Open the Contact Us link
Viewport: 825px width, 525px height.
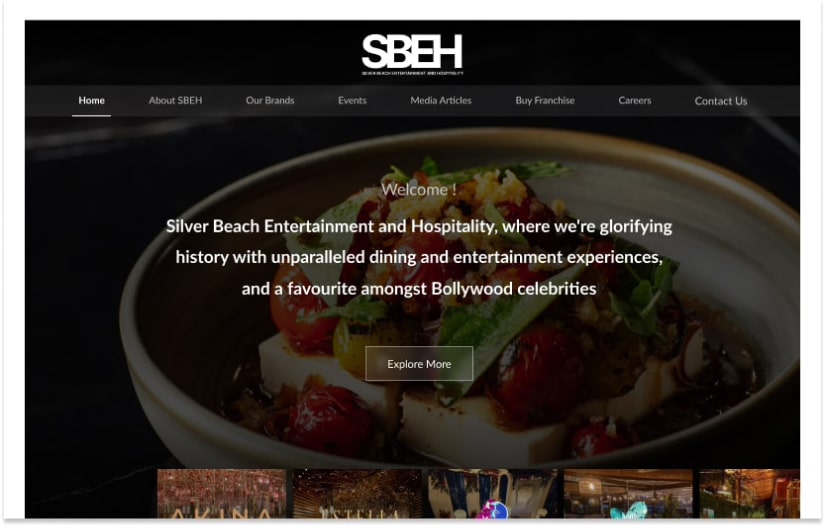721,101
